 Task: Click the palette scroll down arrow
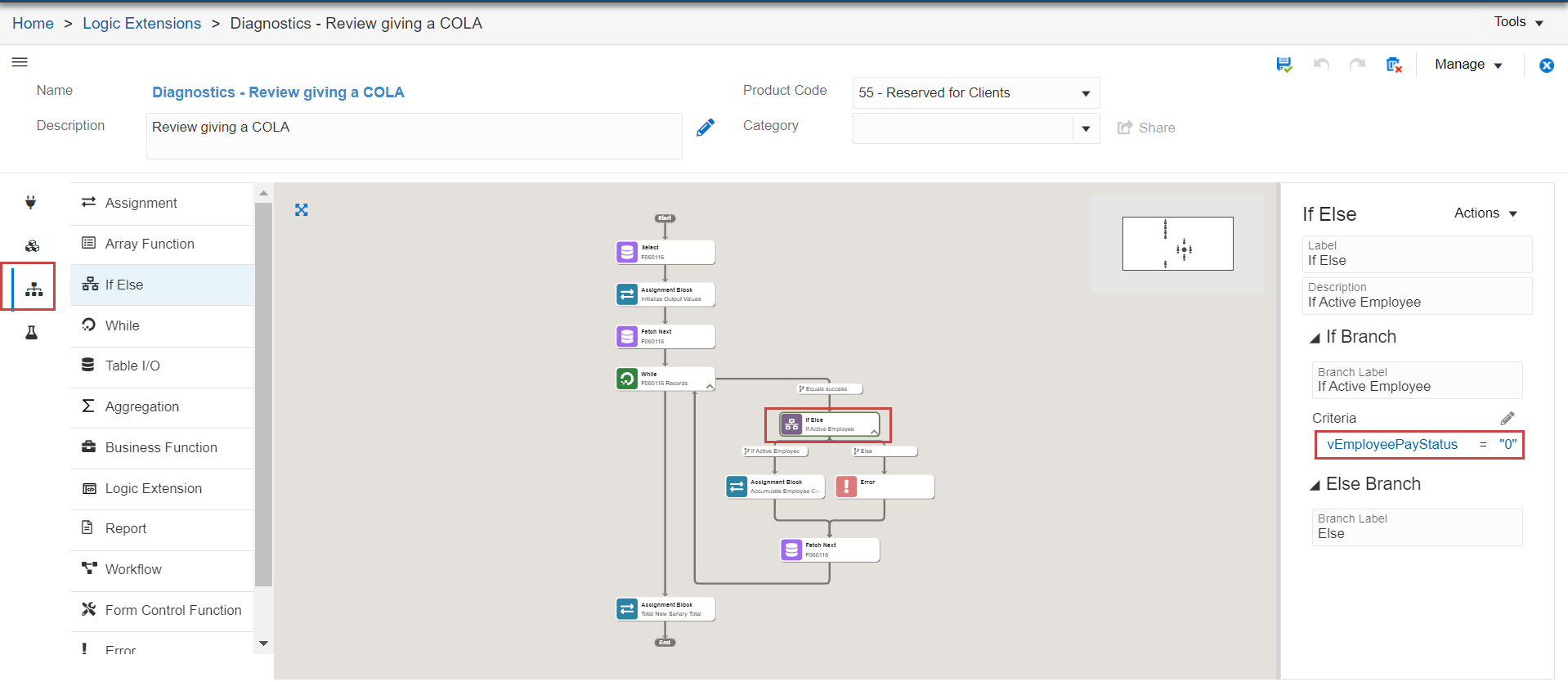[263, 644]
